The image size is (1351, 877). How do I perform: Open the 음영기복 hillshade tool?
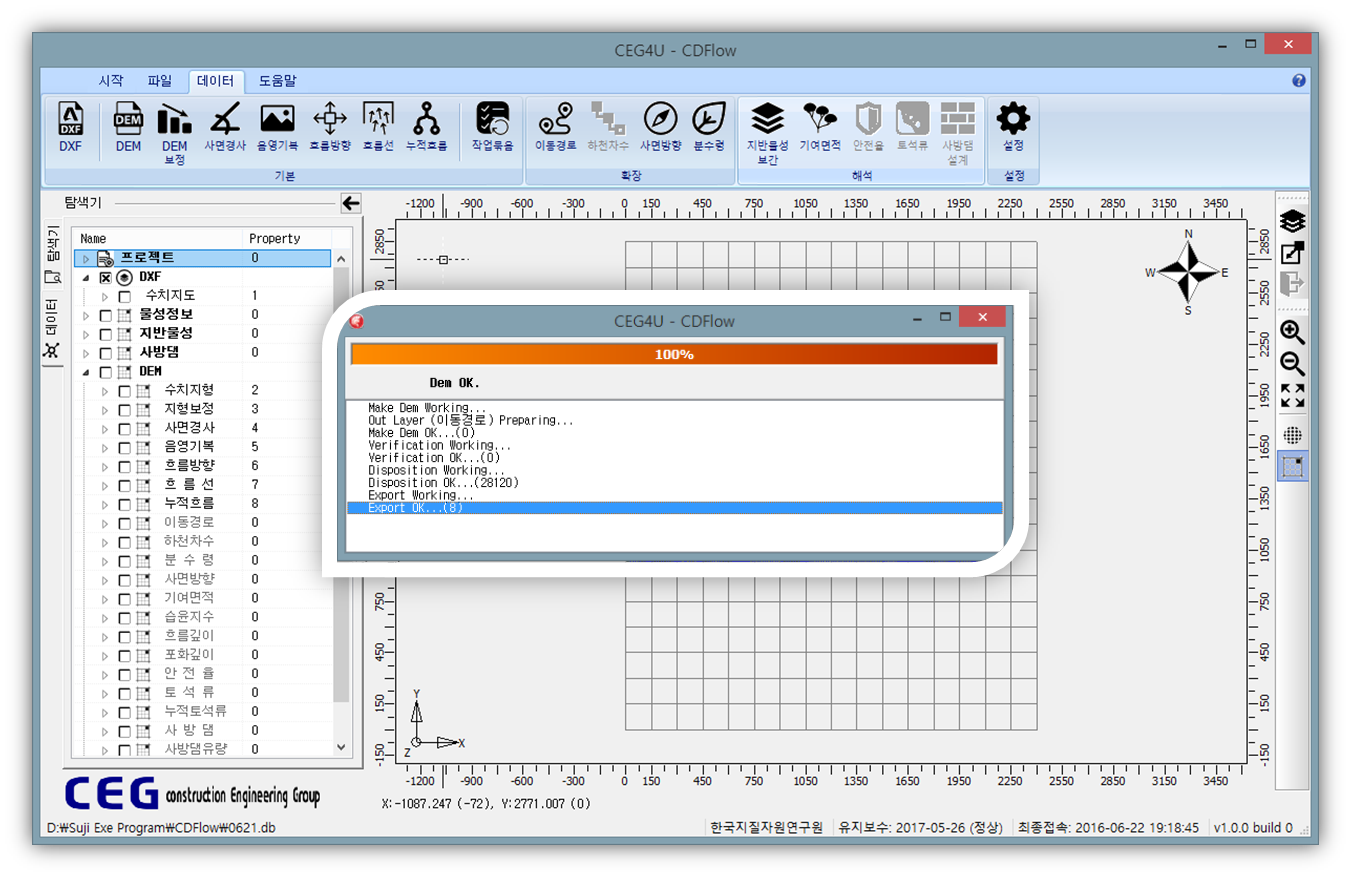277,127
